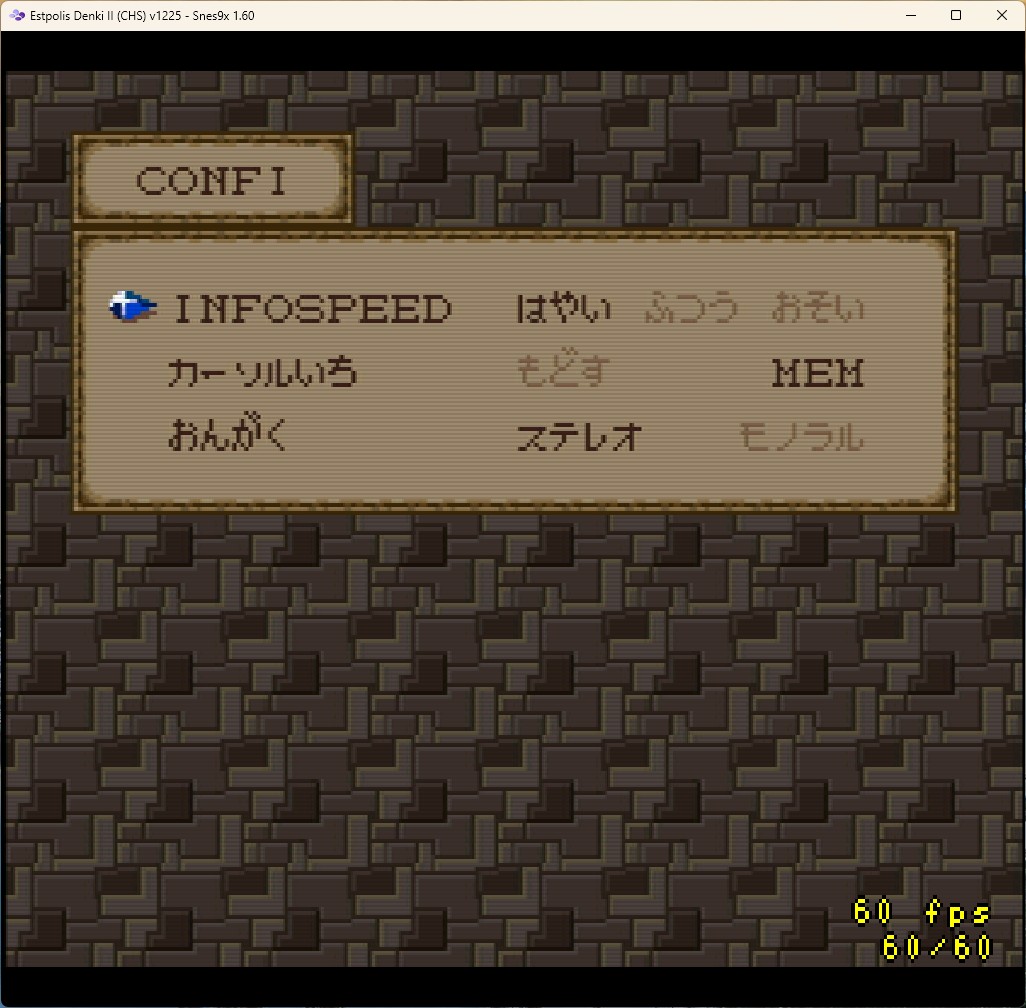Click the 60/60 frame rate readout
The height and width of the screenshot is (1008, 1026).
click(937, 946)
